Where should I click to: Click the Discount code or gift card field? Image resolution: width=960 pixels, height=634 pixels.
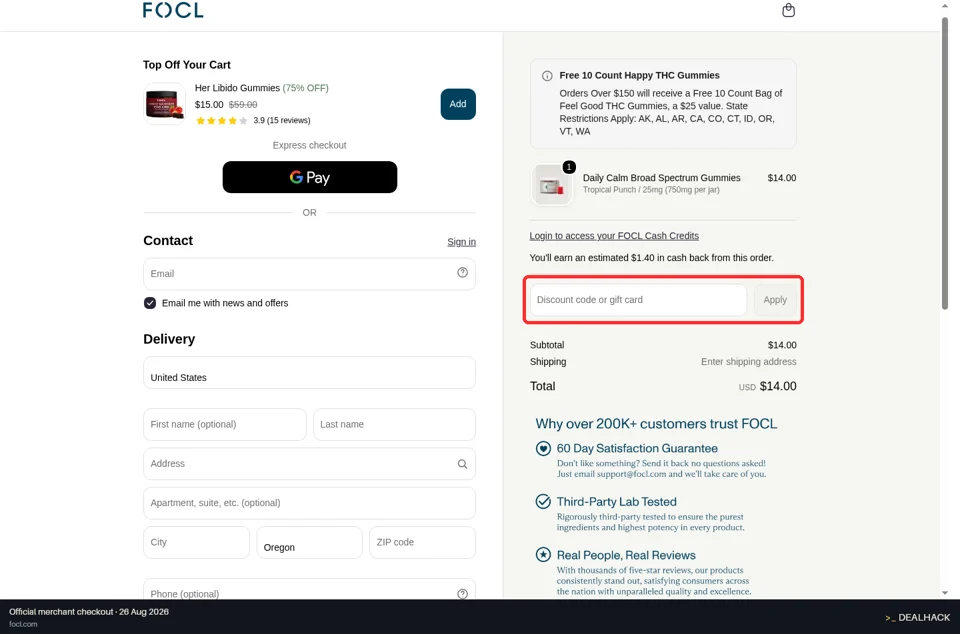638,300
